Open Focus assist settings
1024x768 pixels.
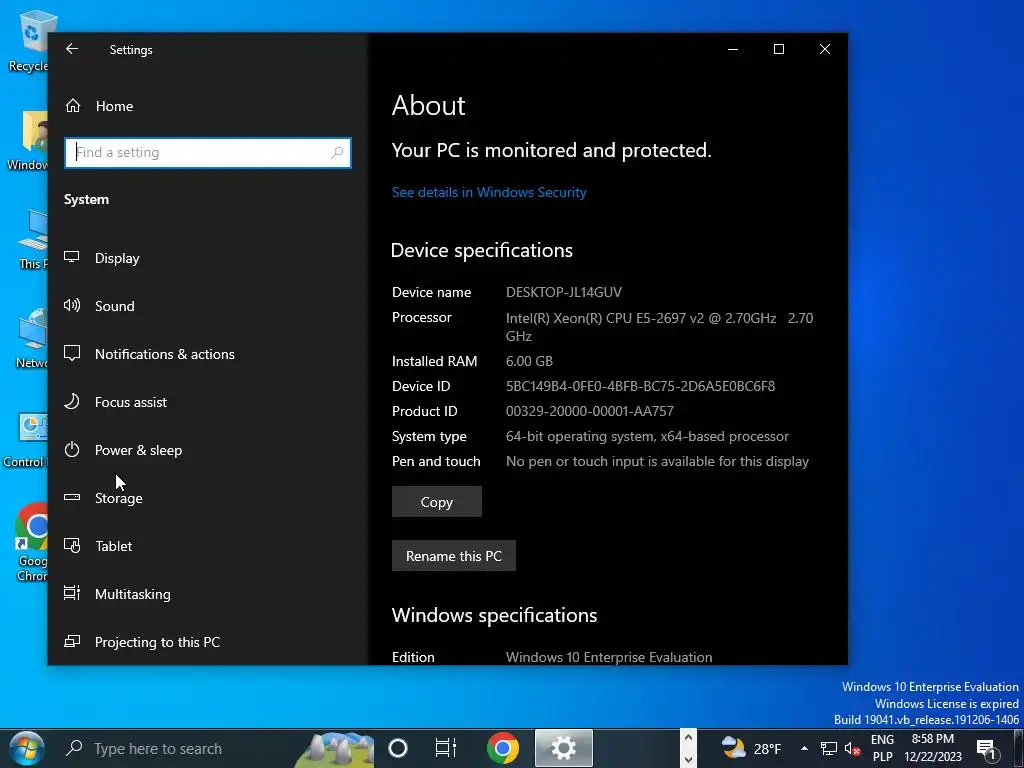(207, 402)
